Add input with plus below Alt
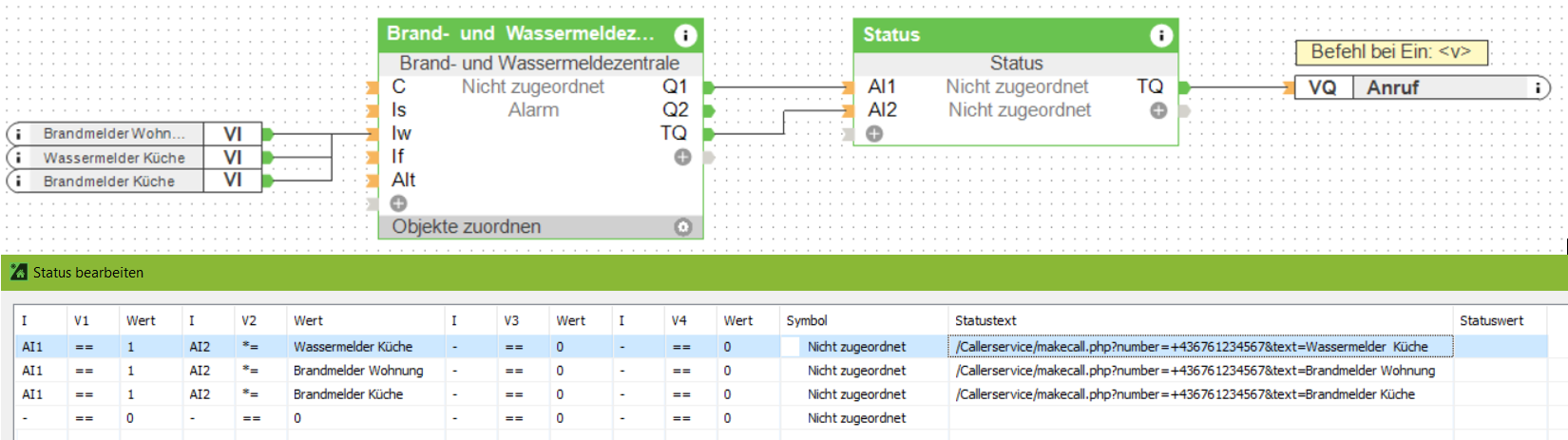This screenshot has height=440, width=1568. click(x=398, y=203)
